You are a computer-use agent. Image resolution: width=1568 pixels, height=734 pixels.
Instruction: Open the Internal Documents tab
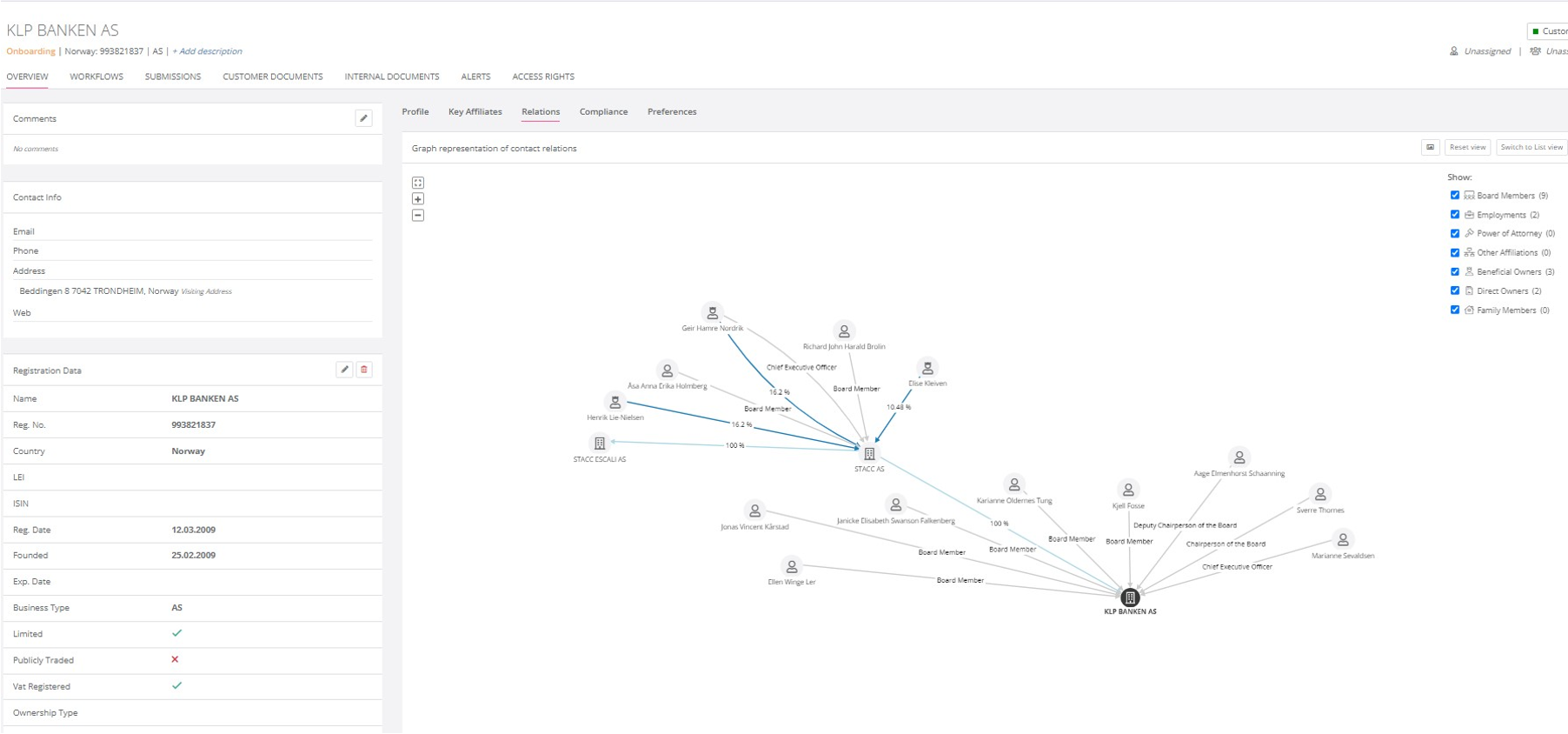(392, 77)
